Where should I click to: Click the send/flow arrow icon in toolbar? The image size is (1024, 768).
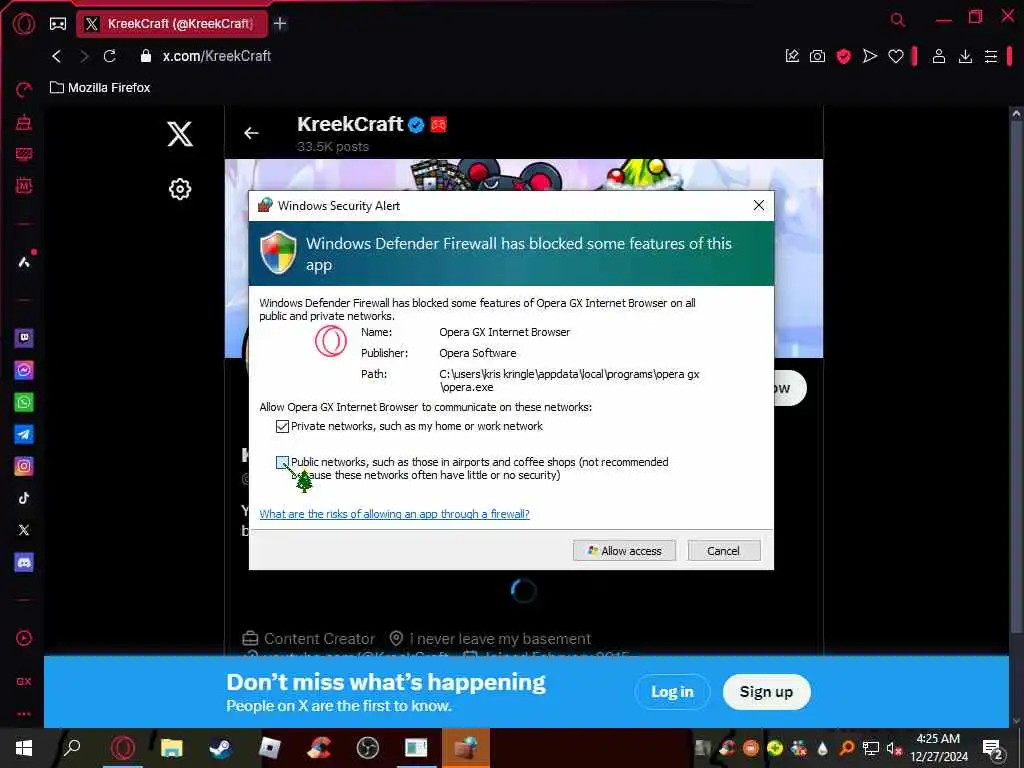point(870,56)
